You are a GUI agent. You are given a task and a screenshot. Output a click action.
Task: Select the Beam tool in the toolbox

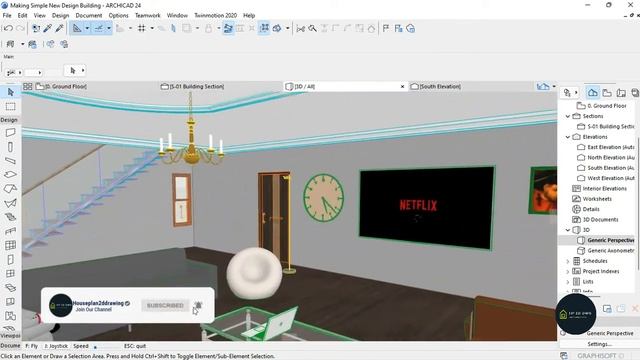coord(11,161)
